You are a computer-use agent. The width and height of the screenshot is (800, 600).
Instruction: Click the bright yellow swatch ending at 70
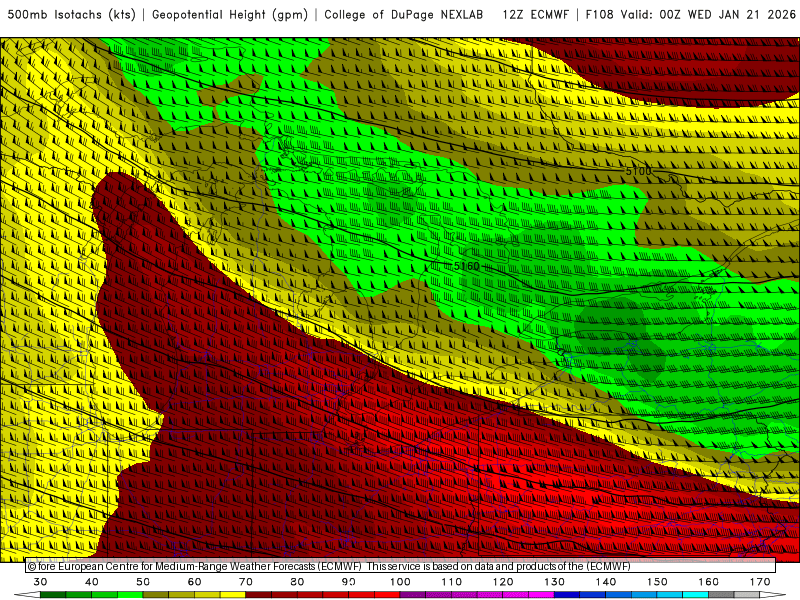coord(233,595)
